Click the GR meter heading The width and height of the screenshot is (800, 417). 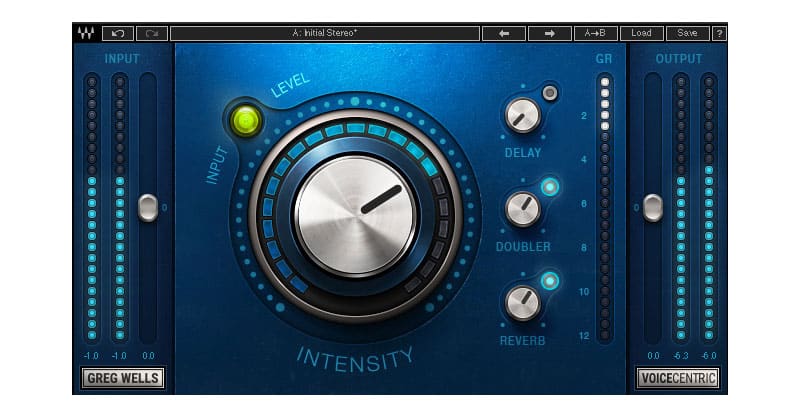pos(604,59)
